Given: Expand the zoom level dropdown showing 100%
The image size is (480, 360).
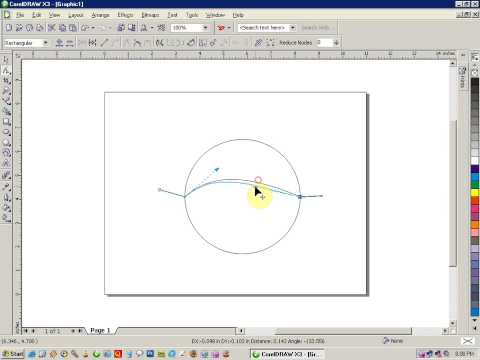Looking at the screenshot, I should click(205, 28).
